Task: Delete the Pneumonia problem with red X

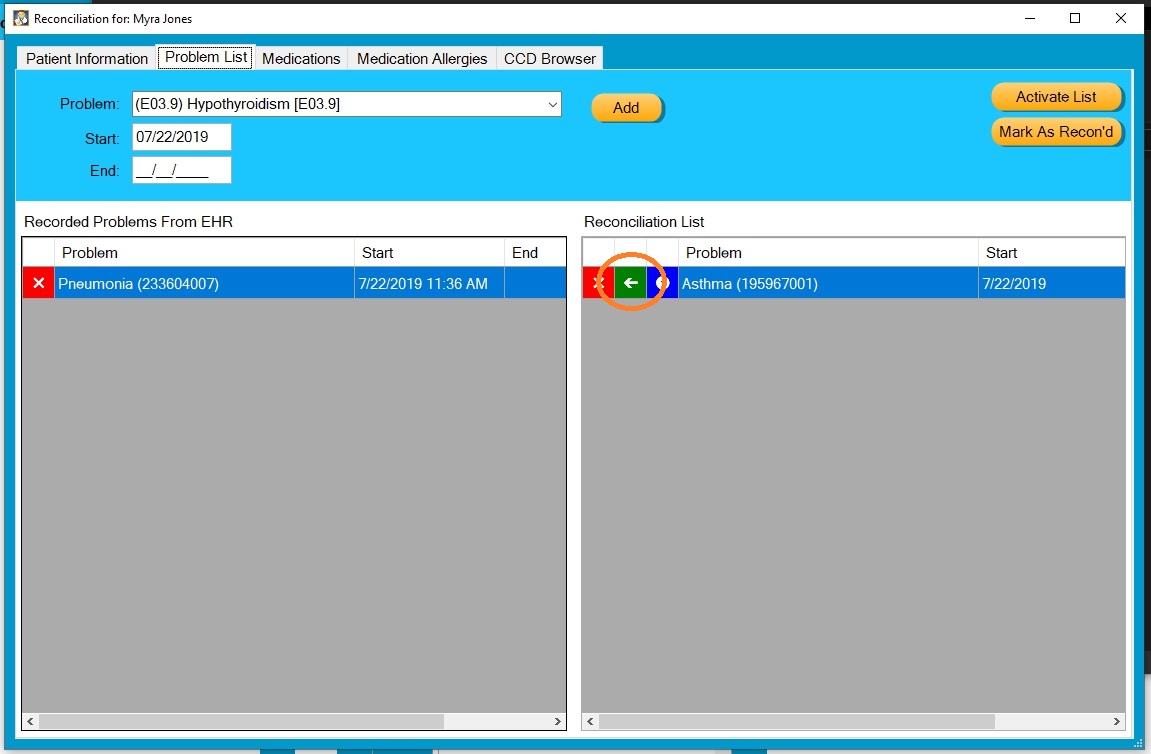Action: [x=38, y=283]
